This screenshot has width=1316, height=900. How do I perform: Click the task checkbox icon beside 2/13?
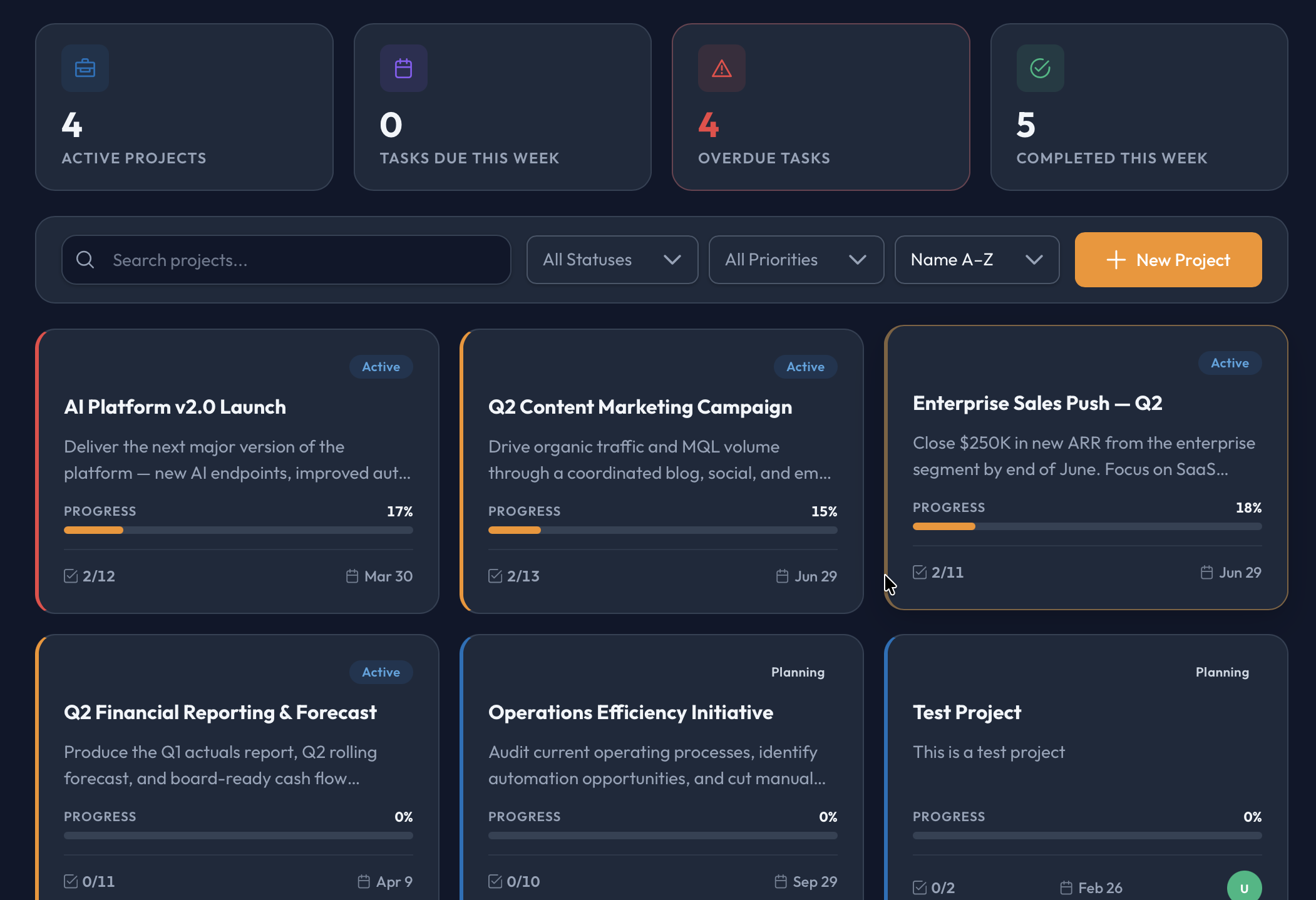tap(495, 576)
